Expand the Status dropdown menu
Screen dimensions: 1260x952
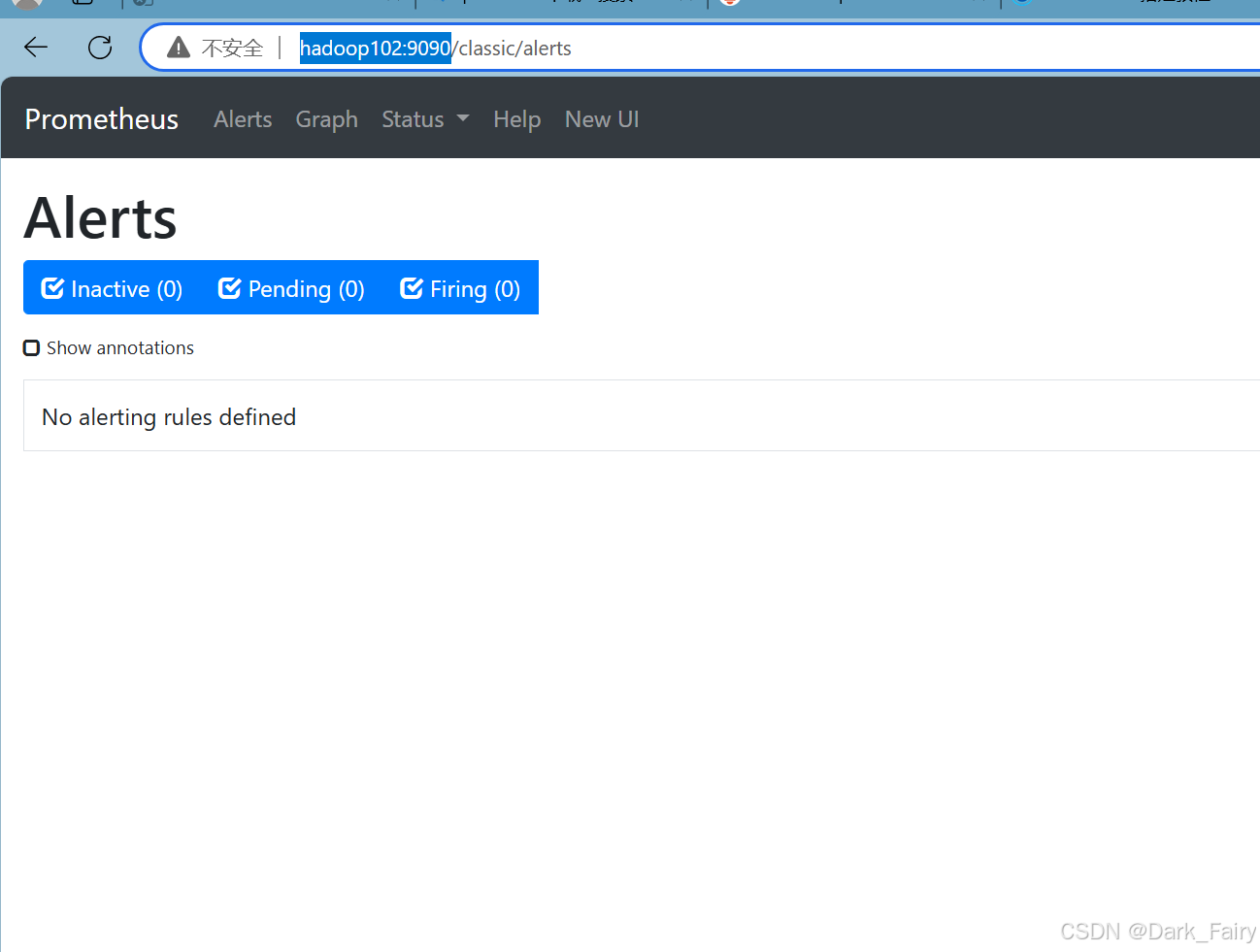(x=425, y=119)
